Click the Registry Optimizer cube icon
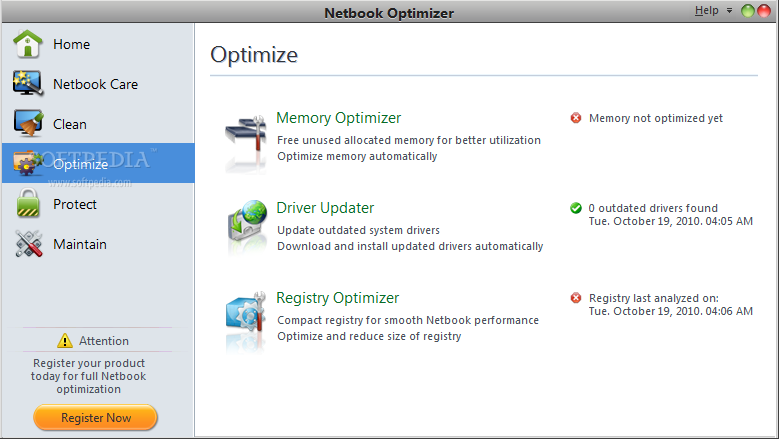 (245, 312)
